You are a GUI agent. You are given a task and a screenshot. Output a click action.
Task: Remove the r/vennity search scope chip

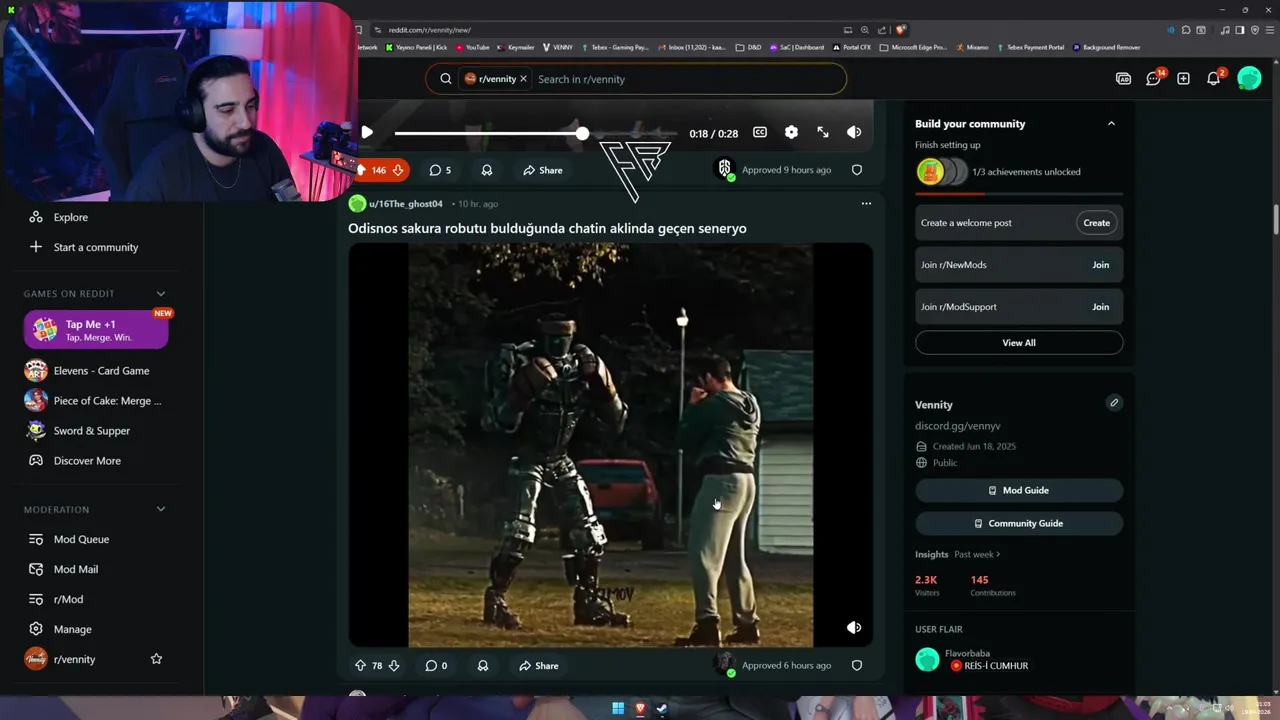(x=523, y=79)
